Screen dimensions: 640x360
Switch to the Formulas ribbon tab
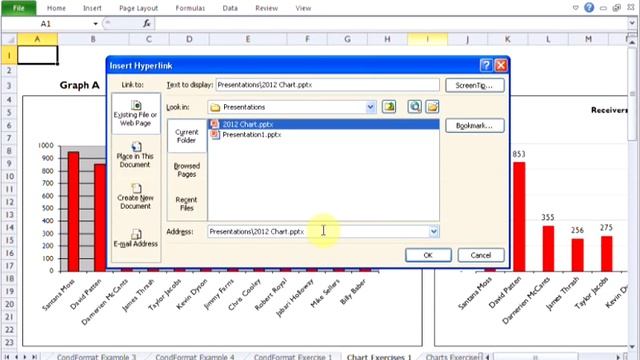point(190,8)
